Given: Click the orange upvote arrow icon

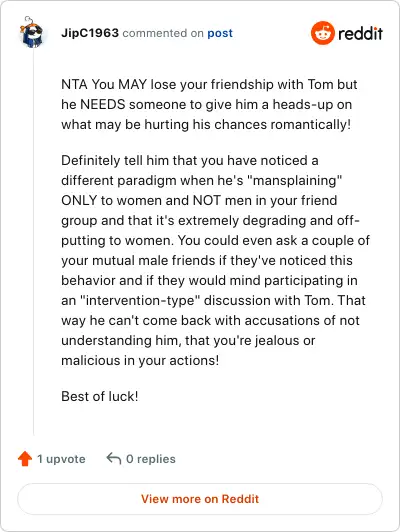Looking at the screenshot, I should (25, 459).
